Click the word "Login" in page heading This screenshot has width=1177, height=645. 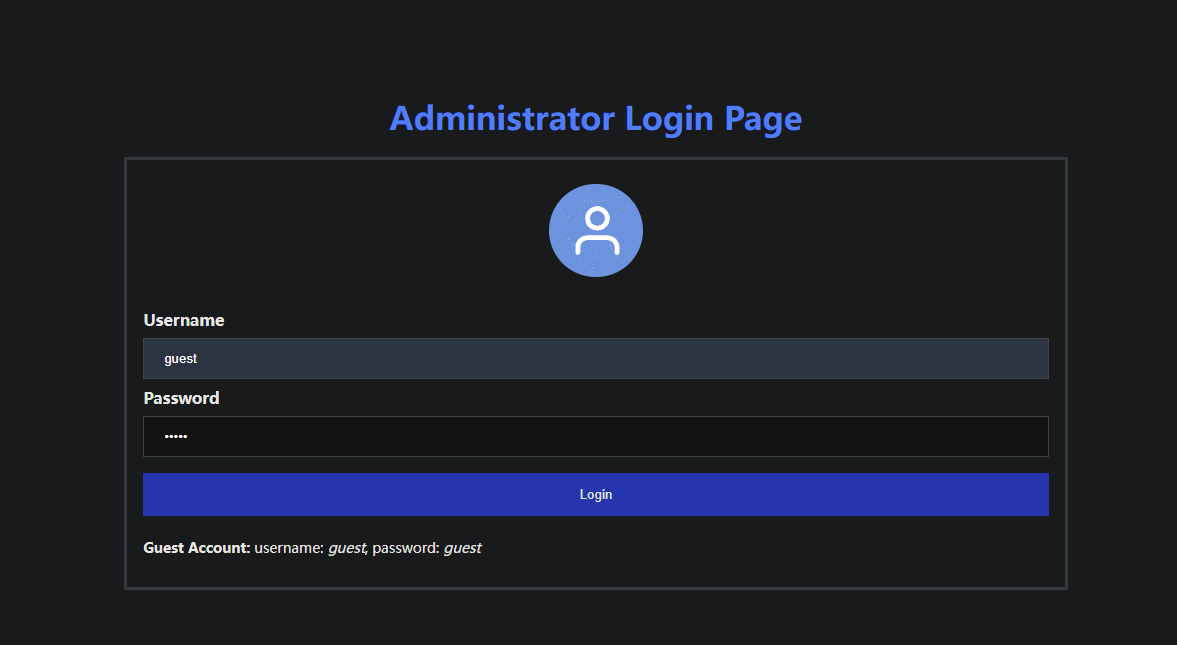coord(669,118)
